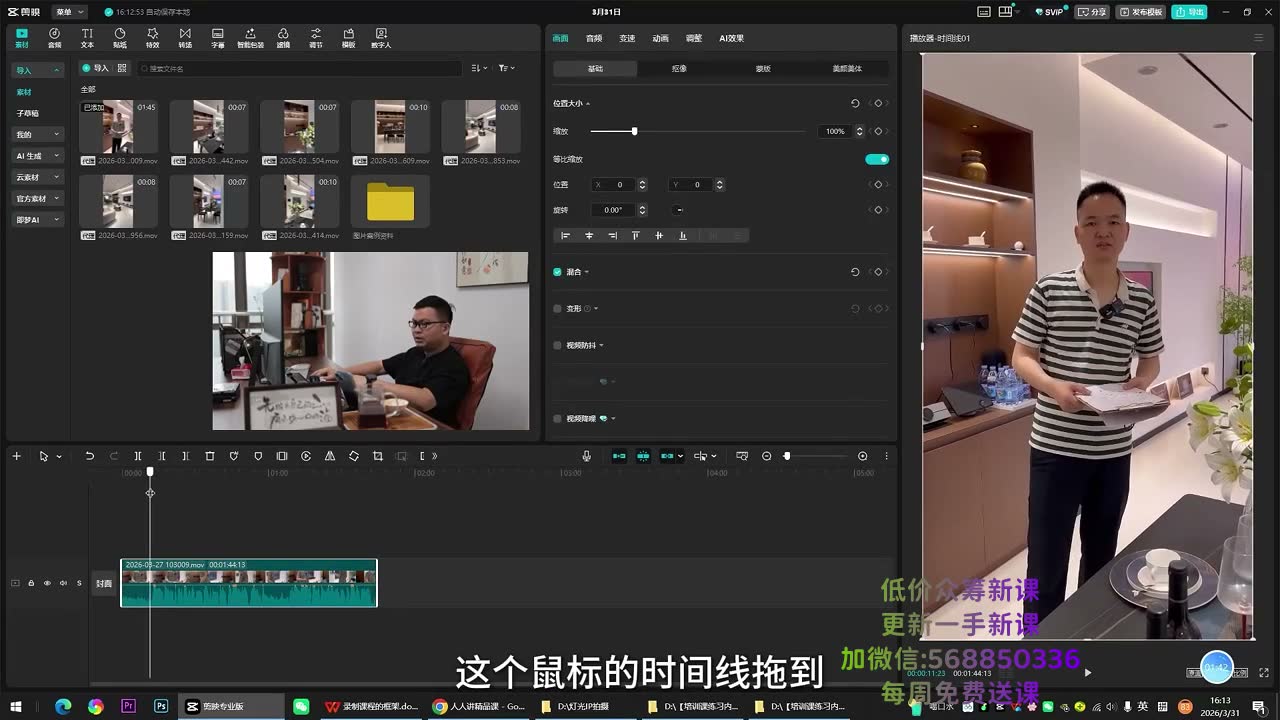The width and height of the screenshot is (1280, 720).
Task: Click the microphone record icon above the timeline
Action: (x=587, y=456)
